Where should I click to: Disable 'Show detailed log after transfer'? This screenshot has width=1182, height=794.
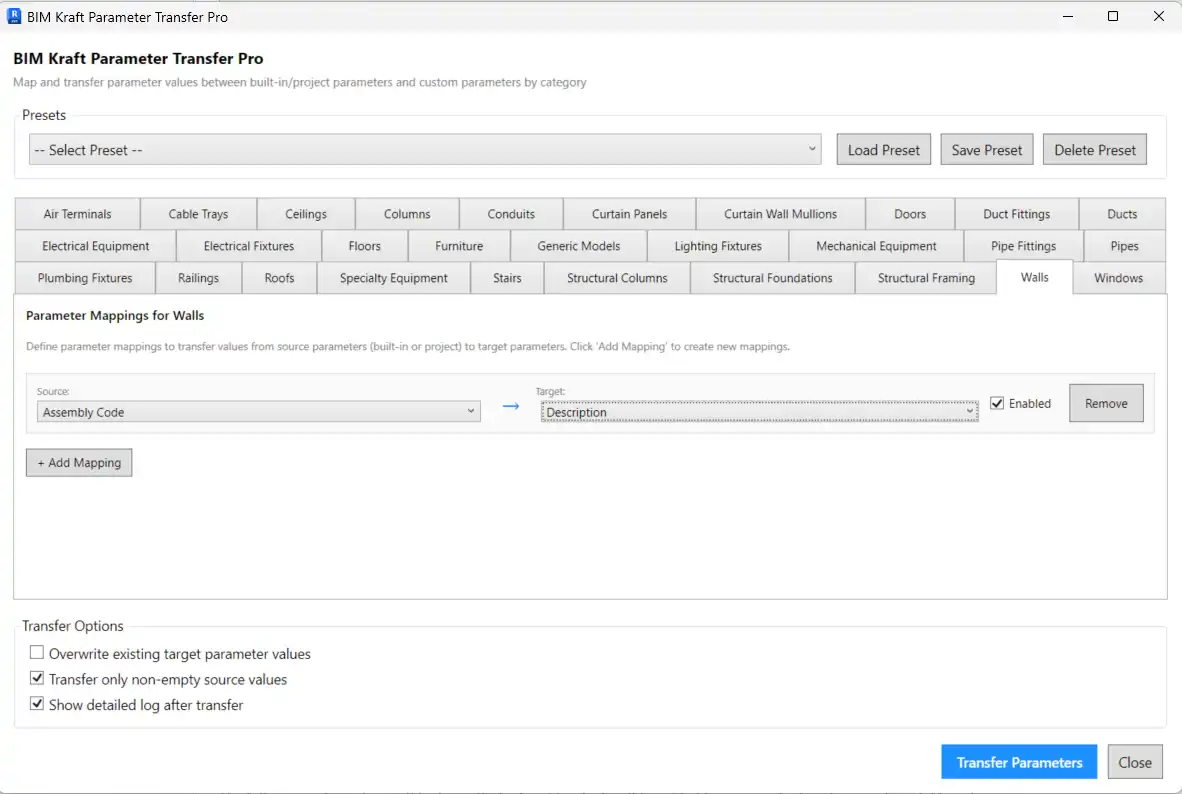click(x=37, y=704)
